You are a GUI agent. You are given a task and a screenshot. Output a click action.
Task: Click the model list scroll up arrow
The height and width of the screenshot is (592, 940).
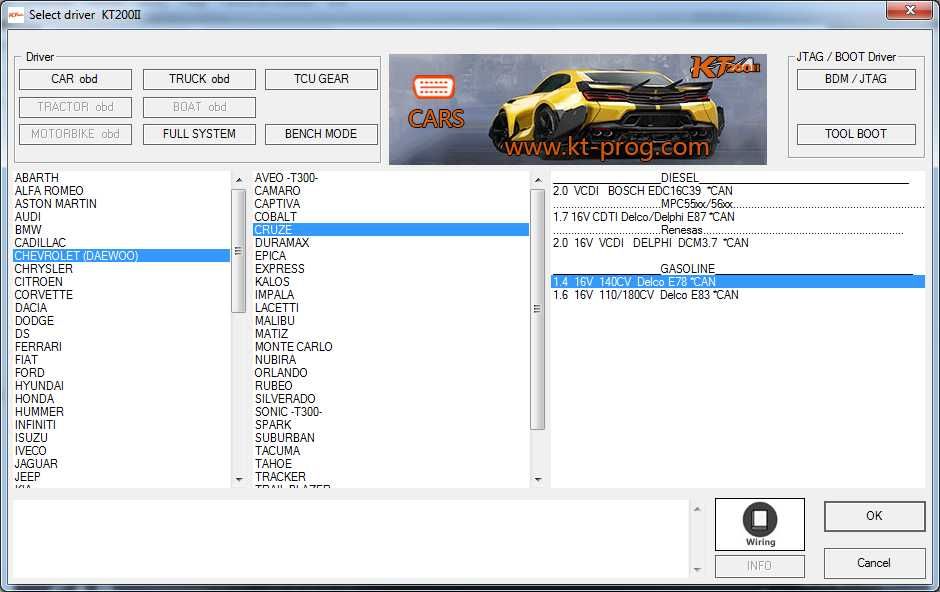coord(538,180)
